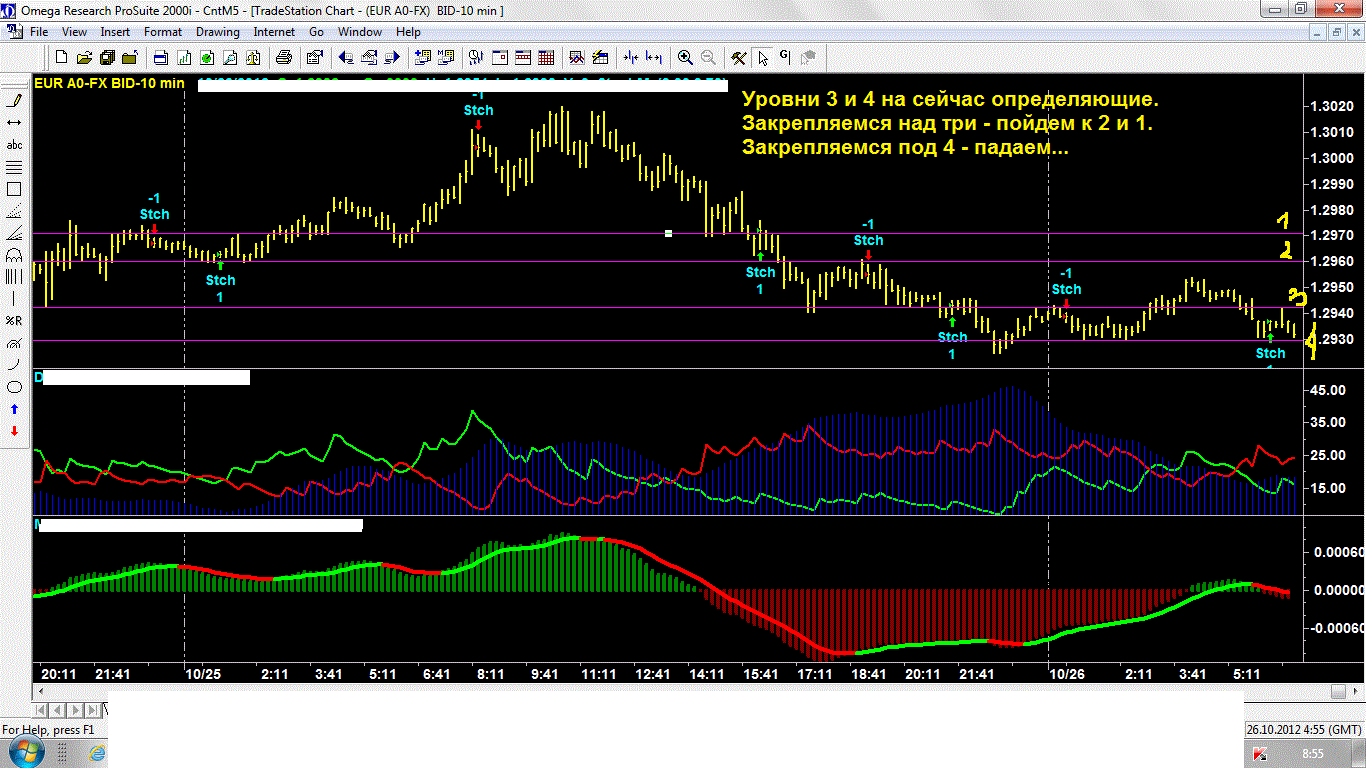The width and height of the screenshot is (1366, 768).
Task: Open the Help menu
Action: click(x=408, y=32)
